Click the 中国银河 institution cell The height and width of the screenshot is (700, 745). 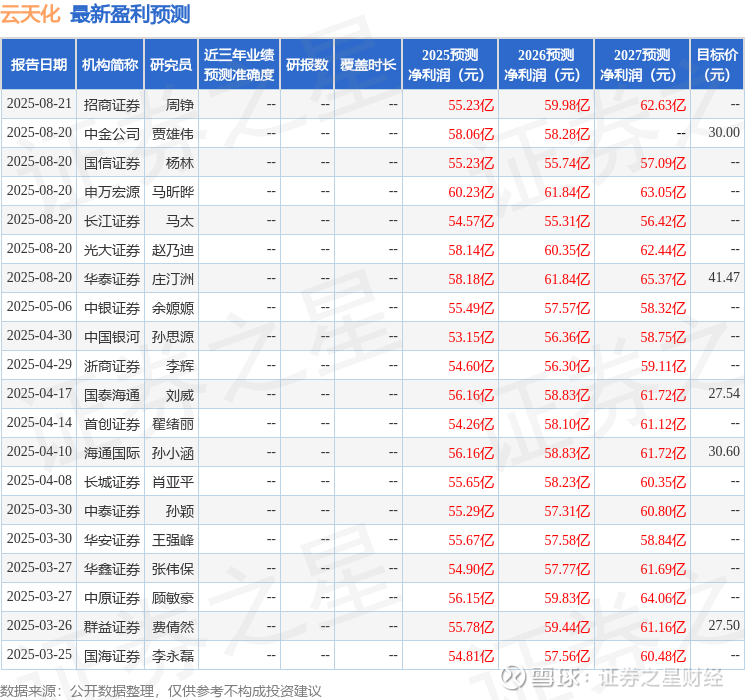coord(112,336)
